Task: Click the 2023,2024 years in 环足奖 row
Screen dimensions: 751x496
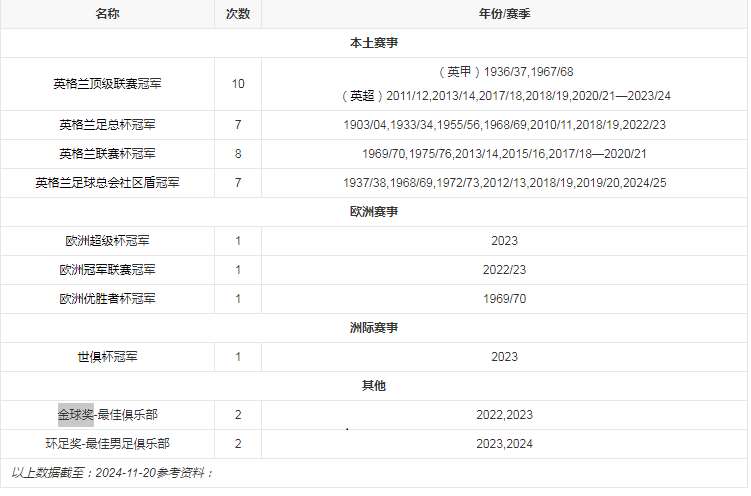Action: [x=504, y=444]
